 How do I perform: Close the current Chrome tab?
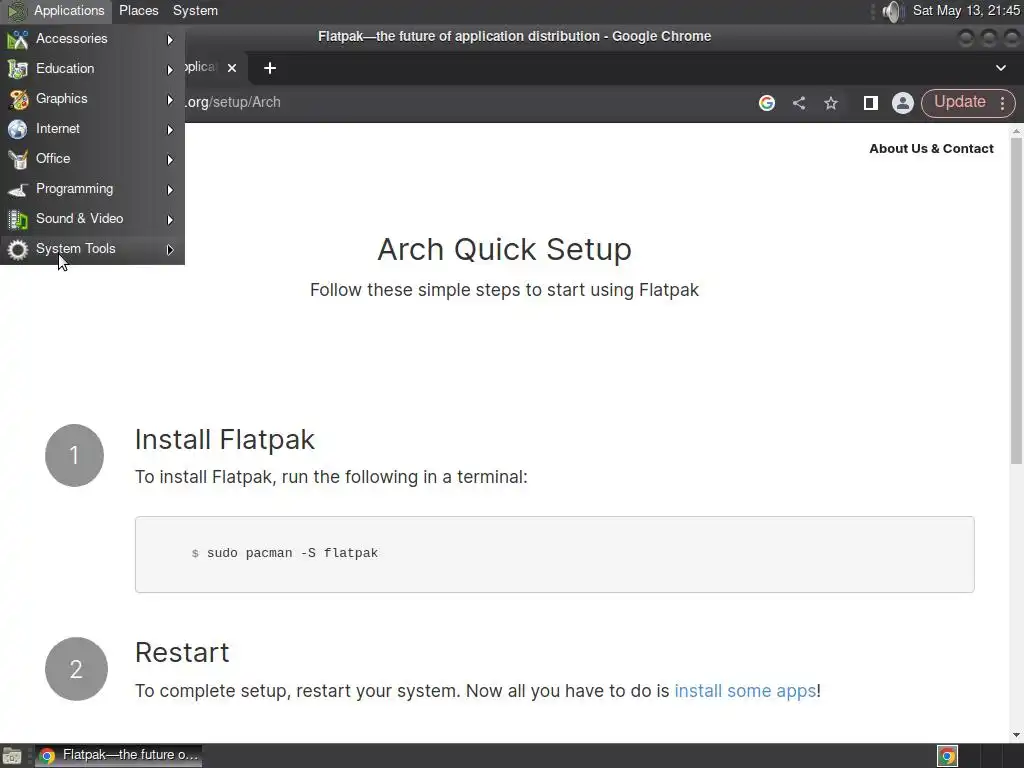pos(232,68)
